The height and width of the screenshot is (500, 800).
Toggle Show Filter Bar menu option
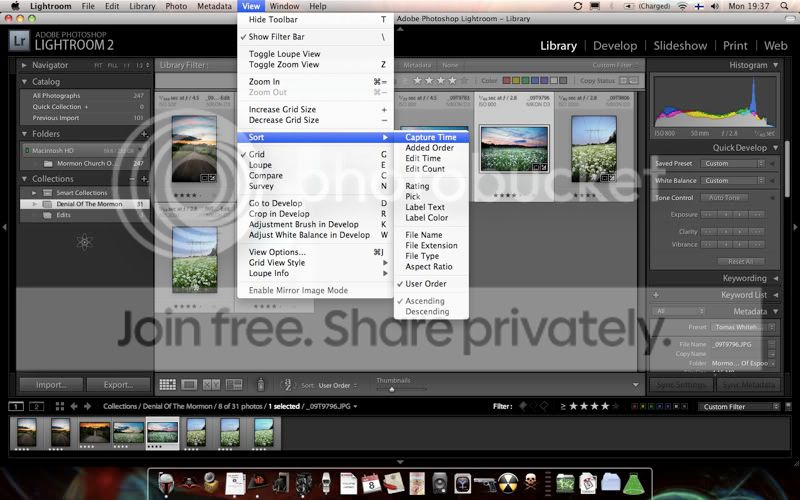[275, 36]
